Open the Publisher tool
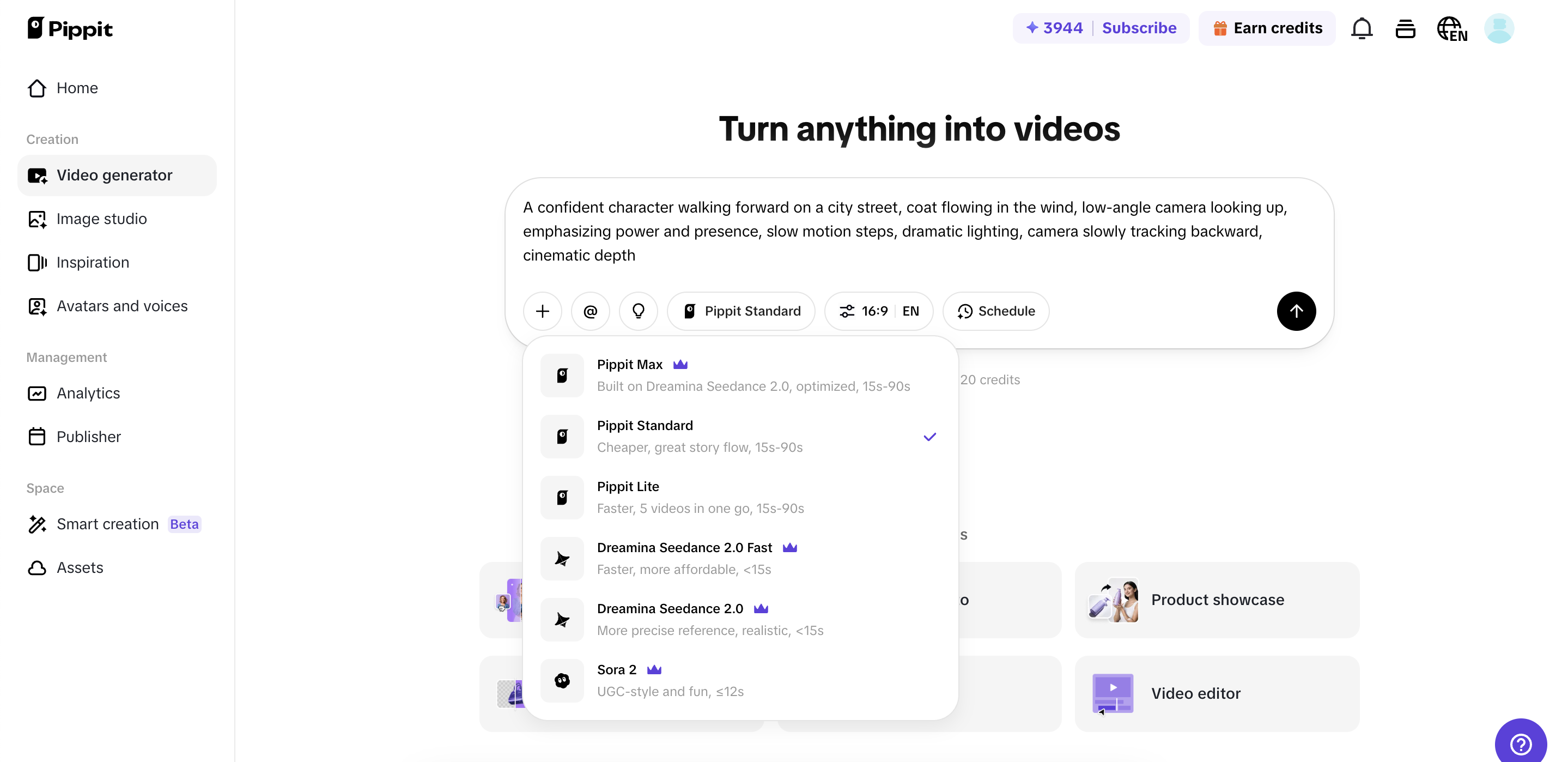Image resolution: width=1568 pixels, height=762 pixels. tap(89, 437)
